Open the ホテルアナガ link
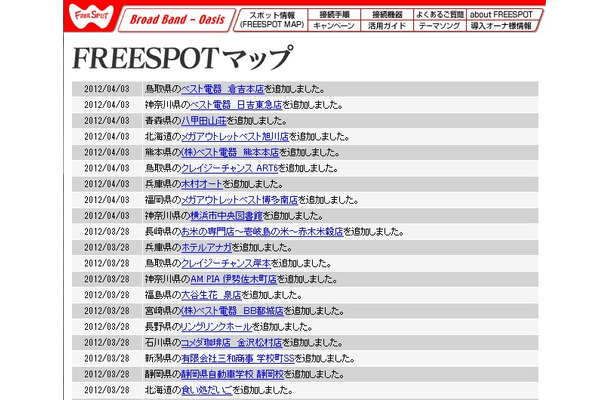The height and width of the screenshot is (400, 610). [206, 248]
